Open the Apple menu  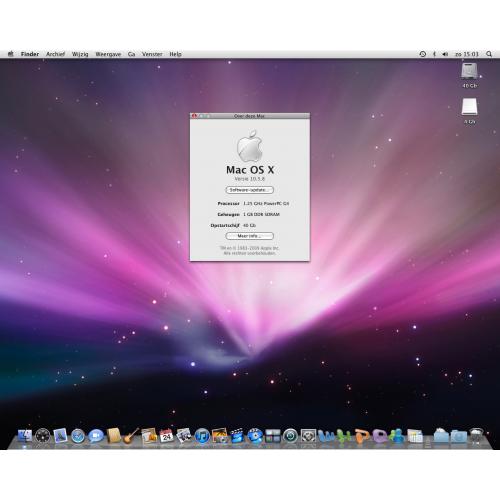(x=11, y=54)
